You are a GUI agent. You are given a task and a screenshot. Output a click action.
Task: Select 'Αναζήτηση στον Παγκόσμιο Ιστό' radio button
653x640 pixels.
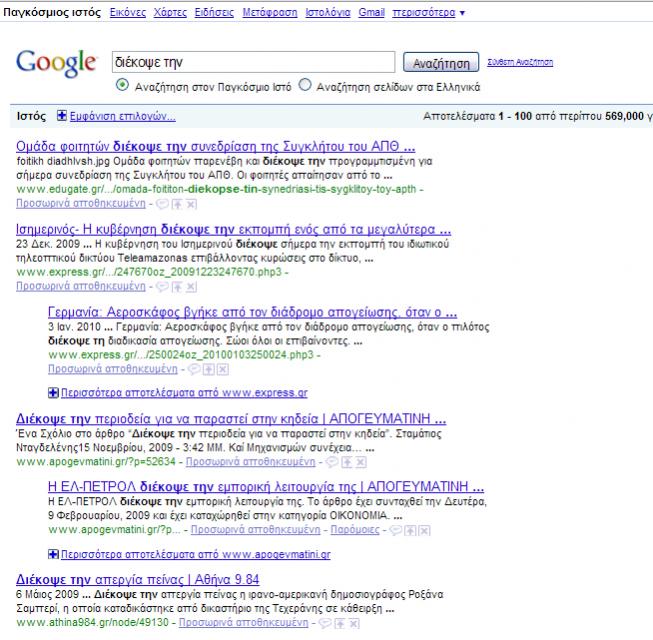[122, 85]
